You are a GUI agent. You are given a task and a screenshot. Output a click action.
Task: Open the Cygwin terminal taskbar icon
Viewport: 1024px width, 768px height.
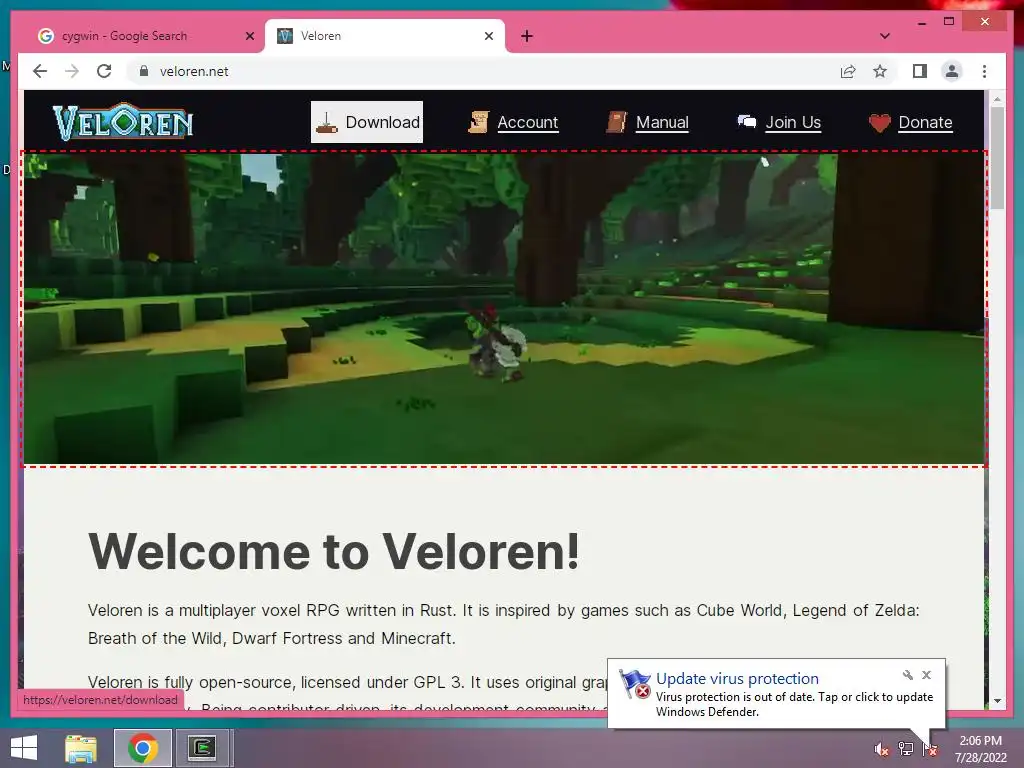coord(202,748)
